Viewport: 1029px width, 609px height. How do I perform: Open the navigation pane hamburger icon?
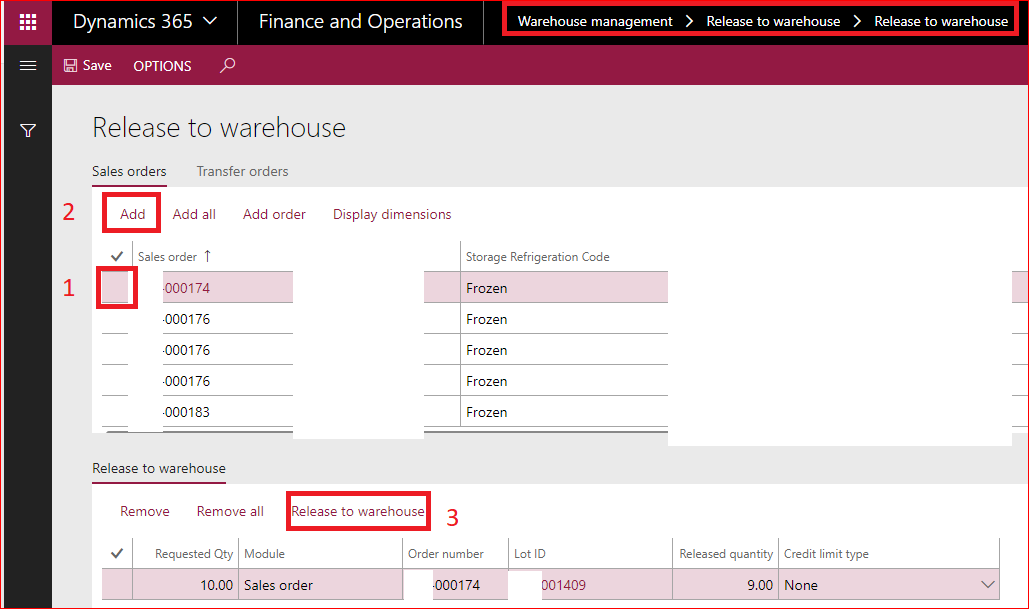27,65
